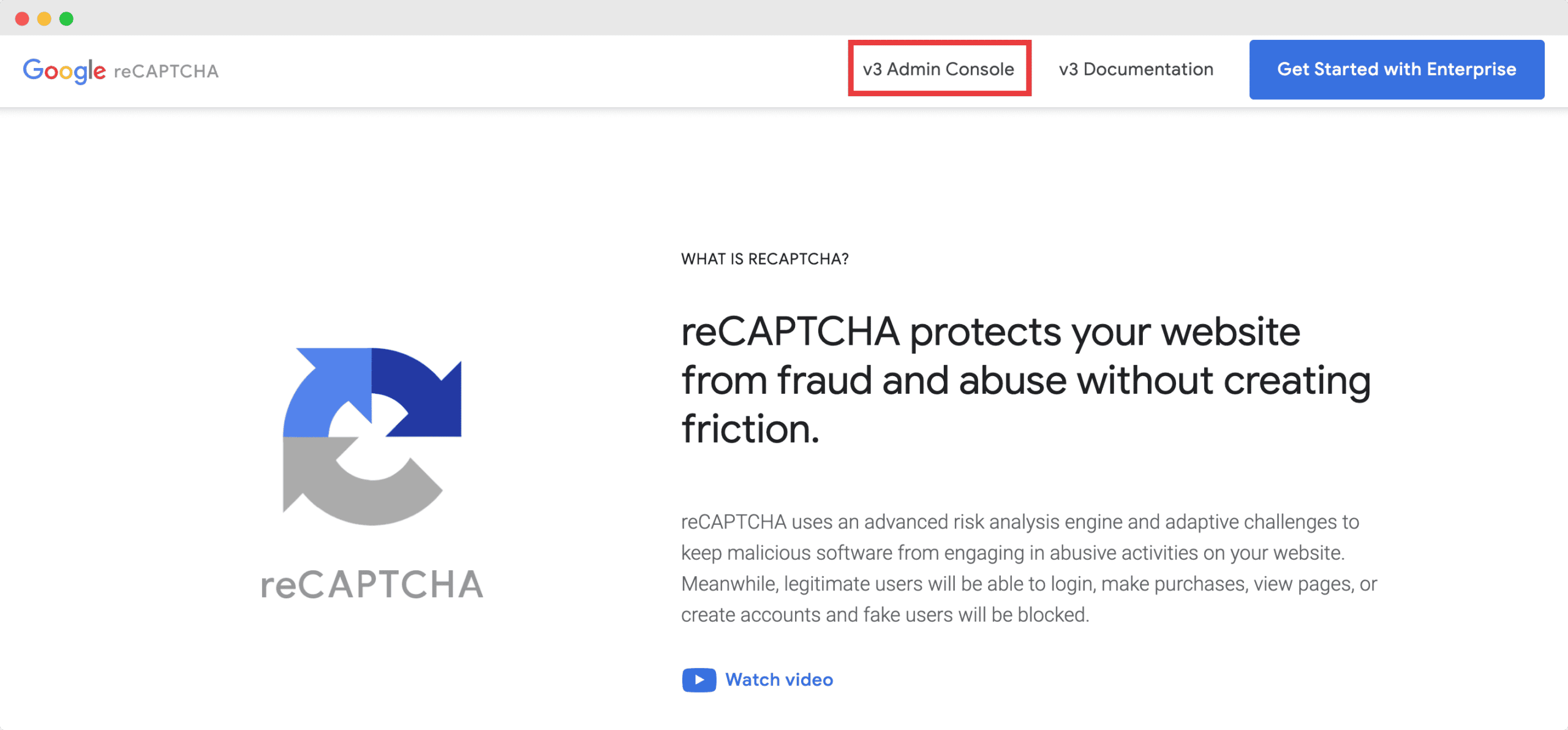Image resolution: width=1568 pixels, height=730 pixels.
Task: Minimize window using the yellow button
Action: [x=44, y=19]
